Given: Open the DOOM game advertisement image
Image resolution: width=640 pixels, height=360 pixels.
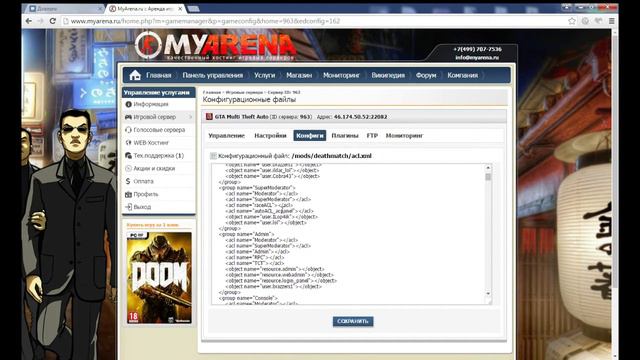Looking at the screenshot, I should (159, 278).
